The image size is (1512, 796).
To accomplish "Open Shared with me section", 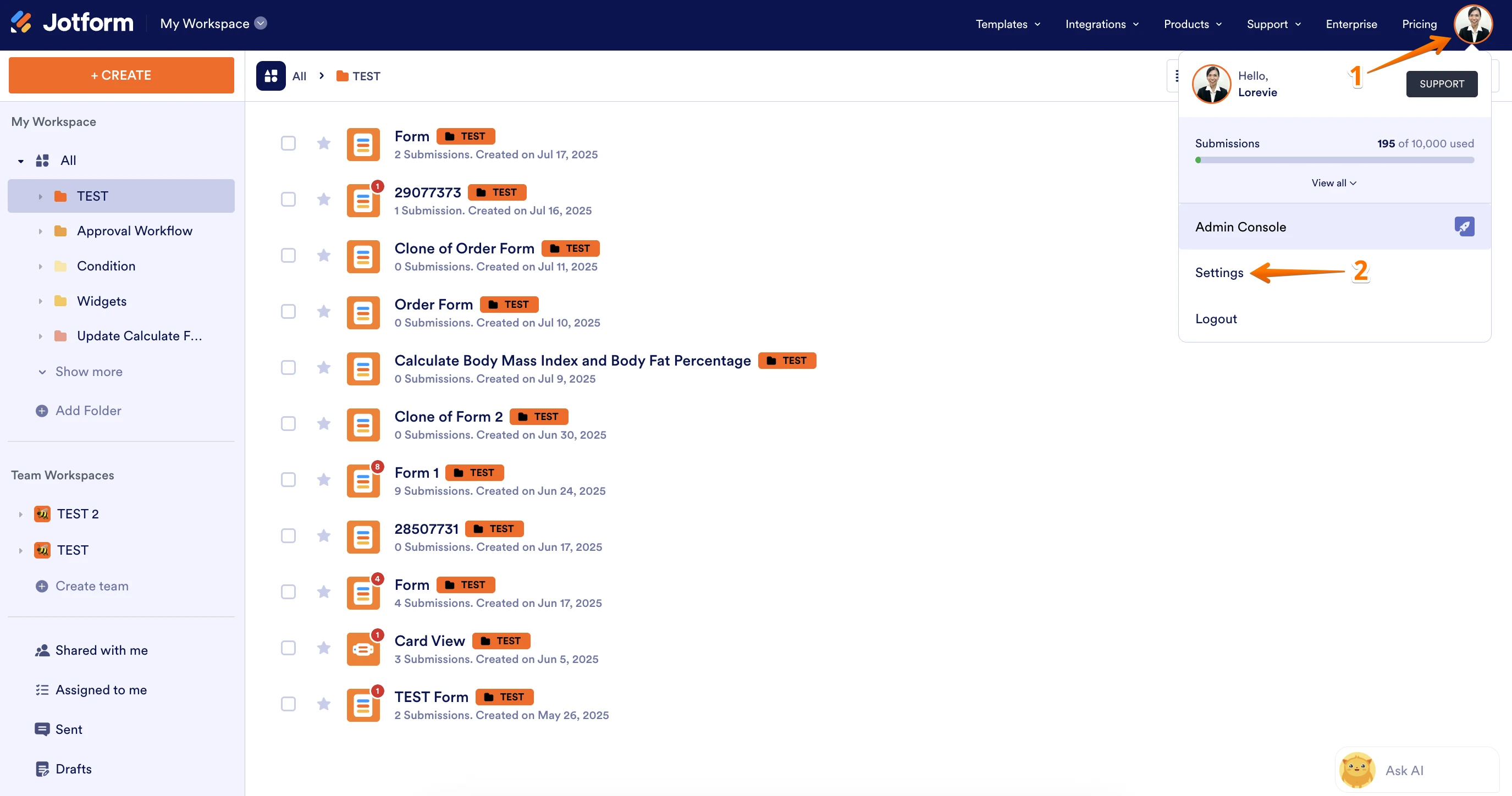I will 101,650.
